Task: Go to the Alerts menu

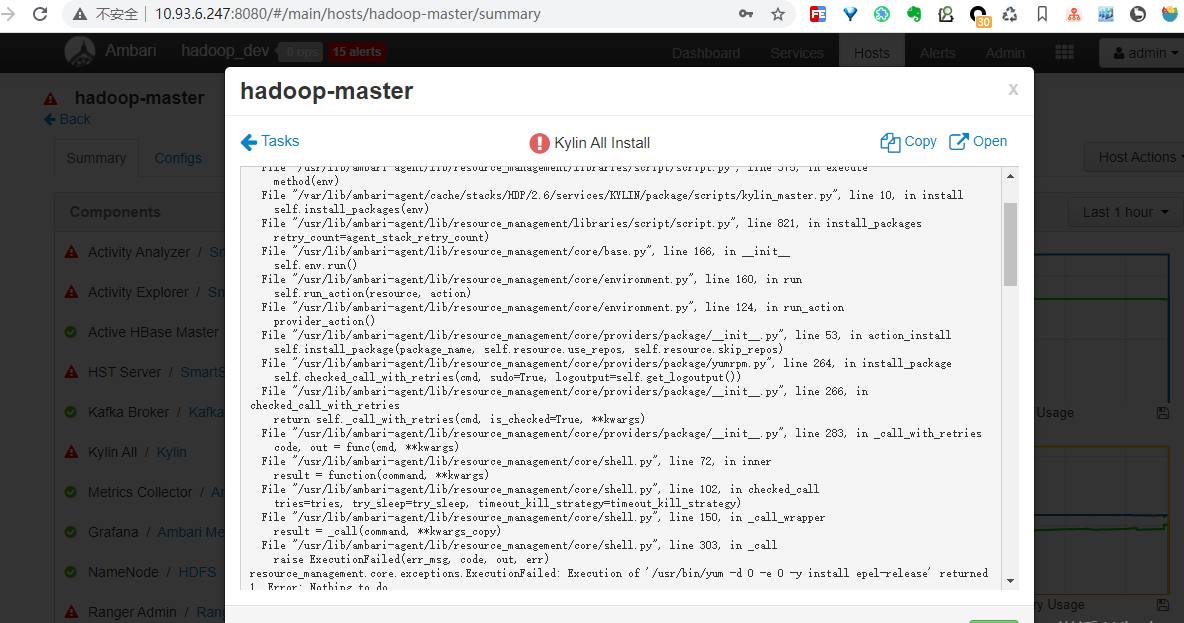Action: [937, 53]
